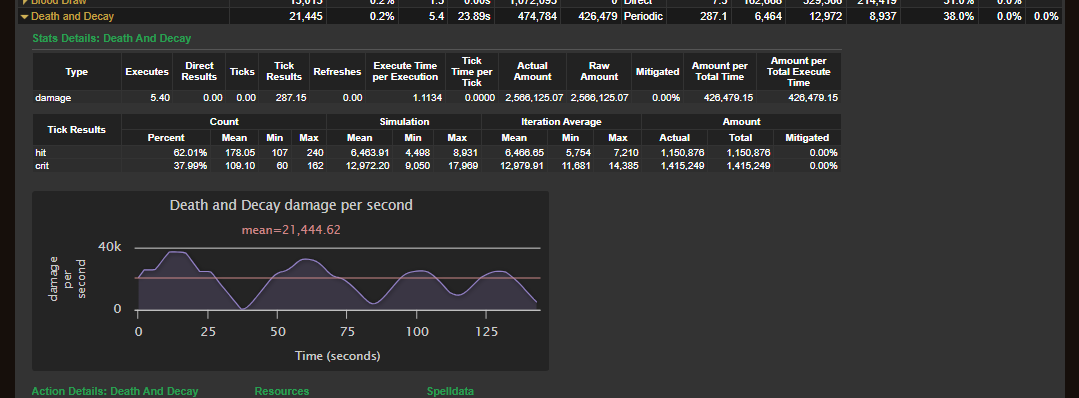1079x398 pixels.
Task: Click the Death and Decay damage chart
Action: [290, 281]
